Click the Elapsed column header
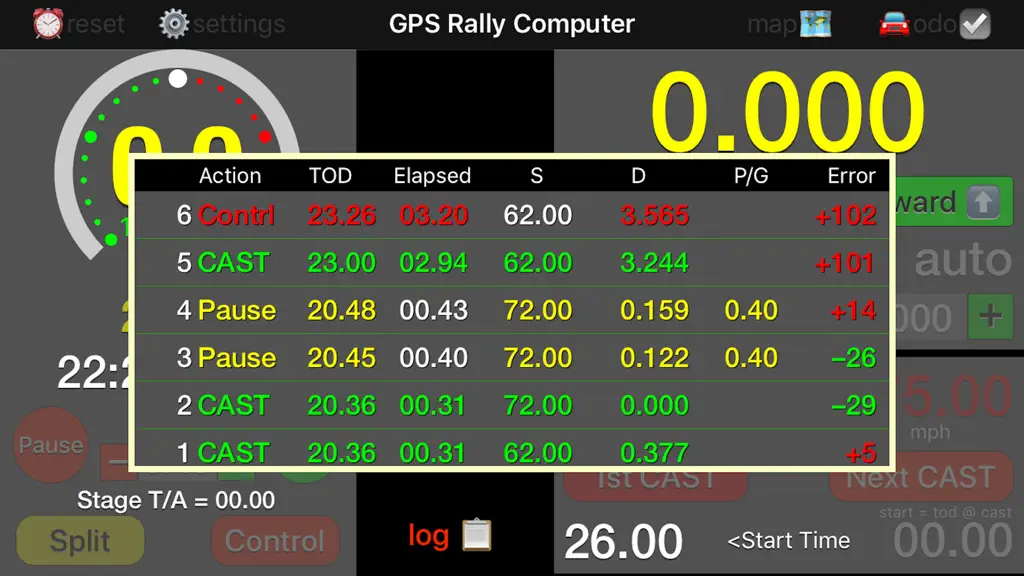Screen dimensions: 1024x576 click(x=432, y=176)
